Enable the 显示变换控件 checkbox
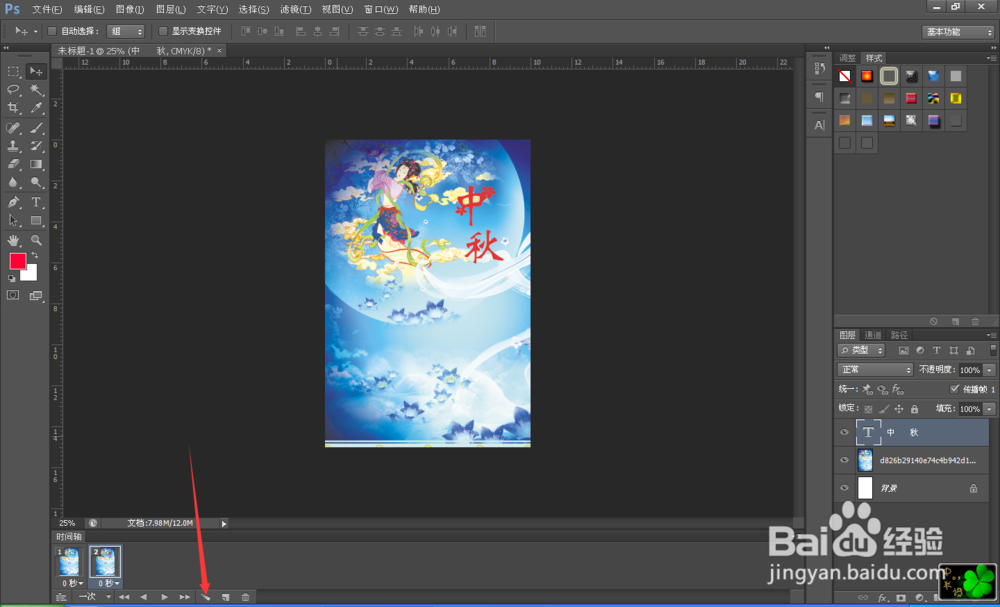Image resolution: width=1000 pixels, height=607 pixels. pos(163,31)
